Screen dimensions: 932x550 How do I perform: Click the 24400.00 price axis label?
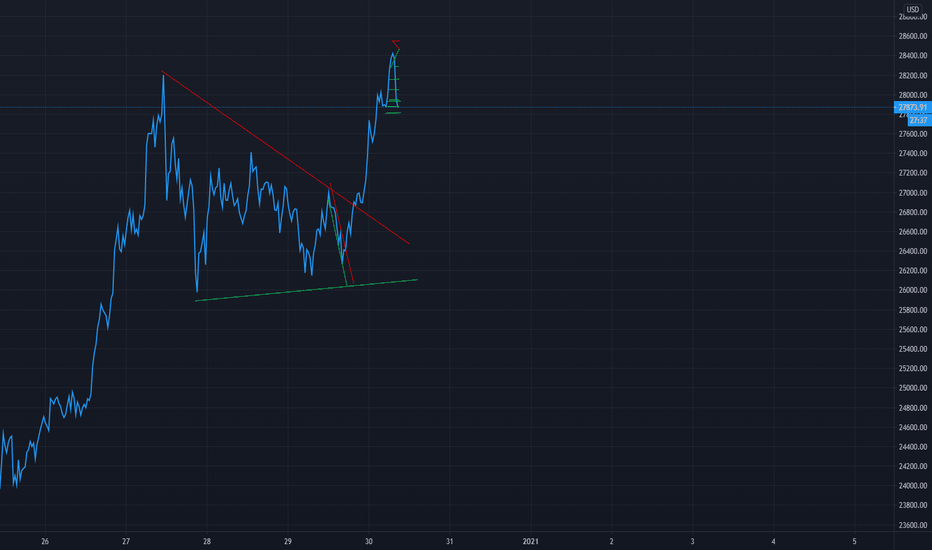(912, 447)
